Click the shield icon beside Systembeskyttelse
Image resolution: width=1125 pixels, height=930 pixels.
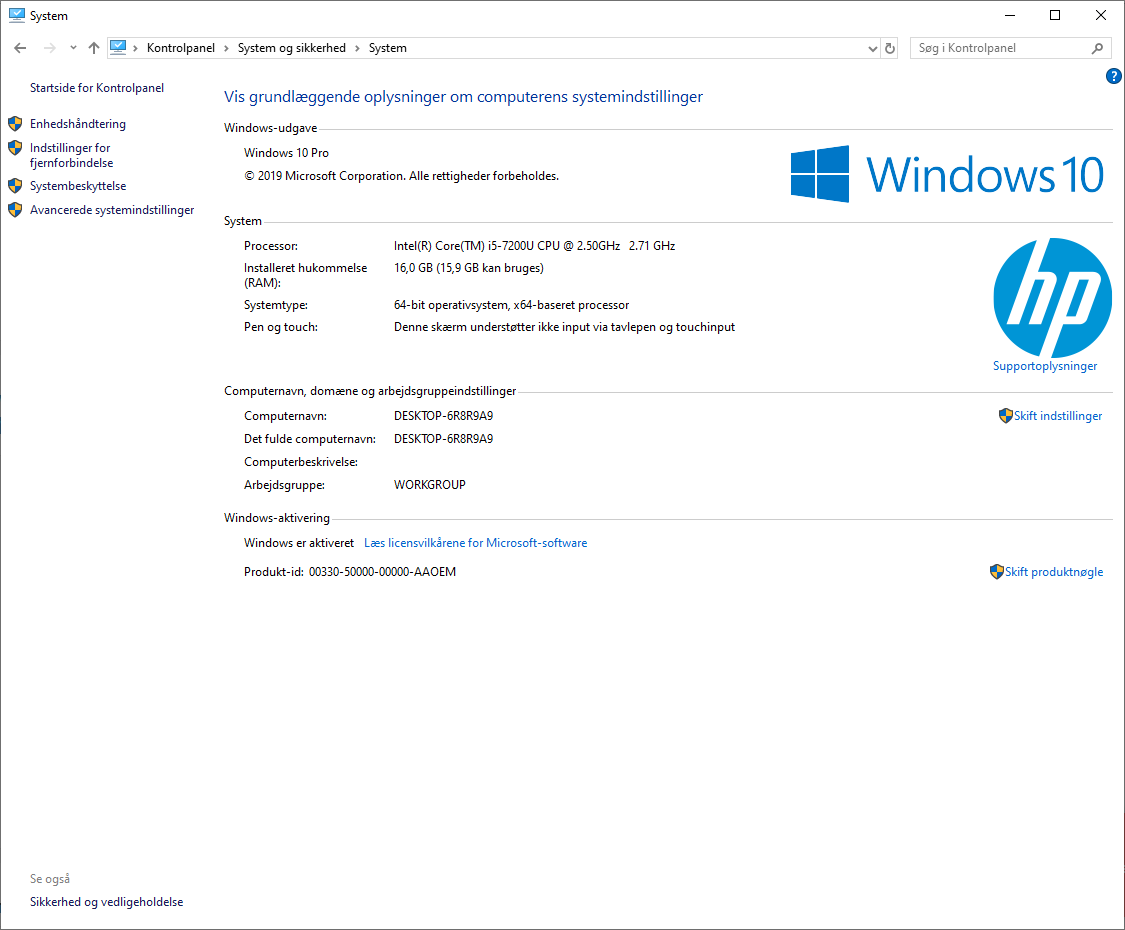click(14, 185)
